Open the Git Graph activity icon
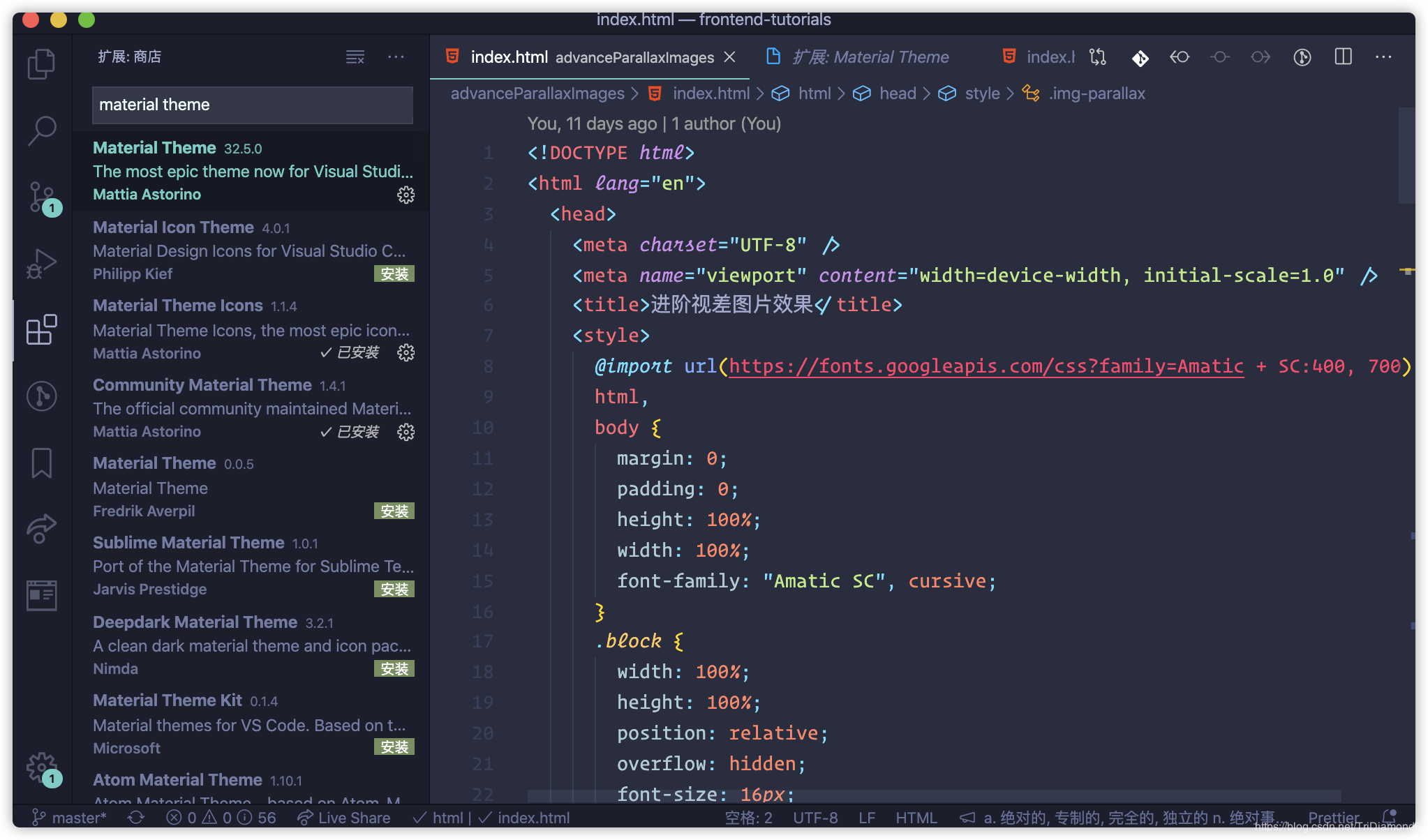 41,396
